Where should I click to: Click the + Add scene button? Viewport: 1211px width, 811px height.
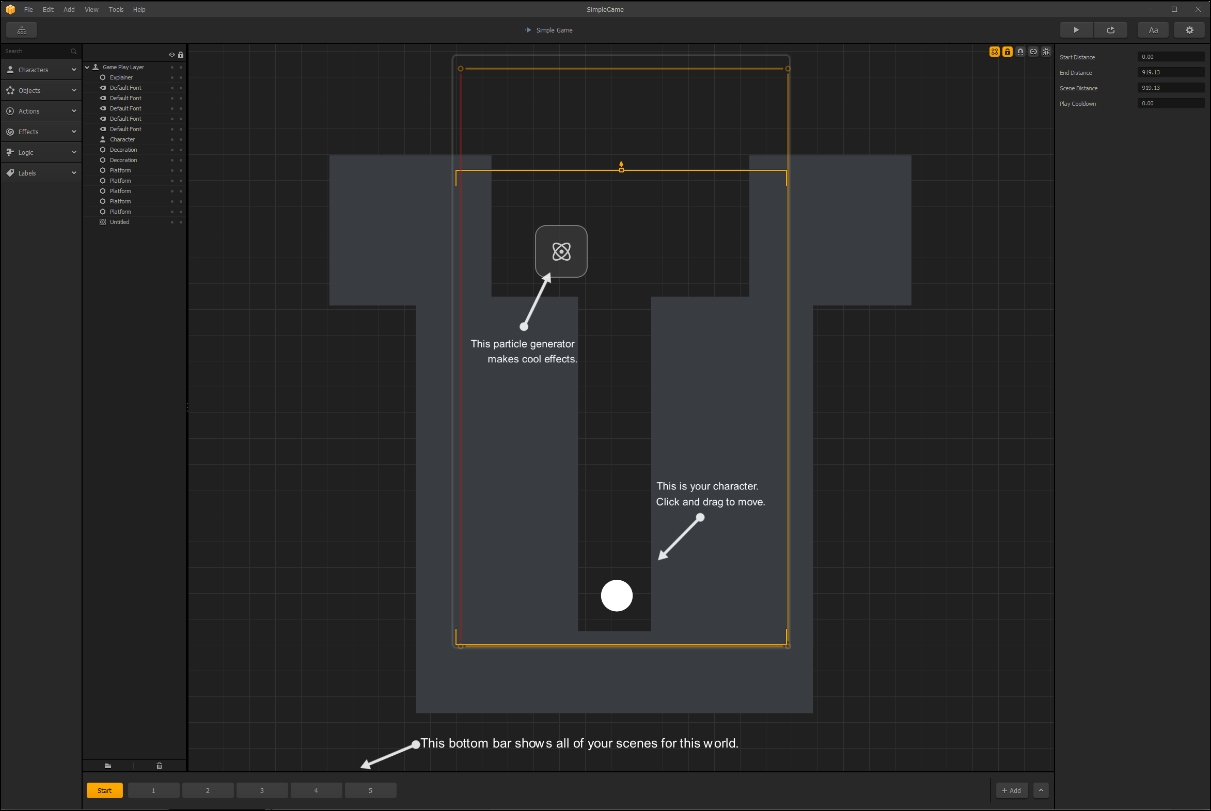tap(1010, 790)
